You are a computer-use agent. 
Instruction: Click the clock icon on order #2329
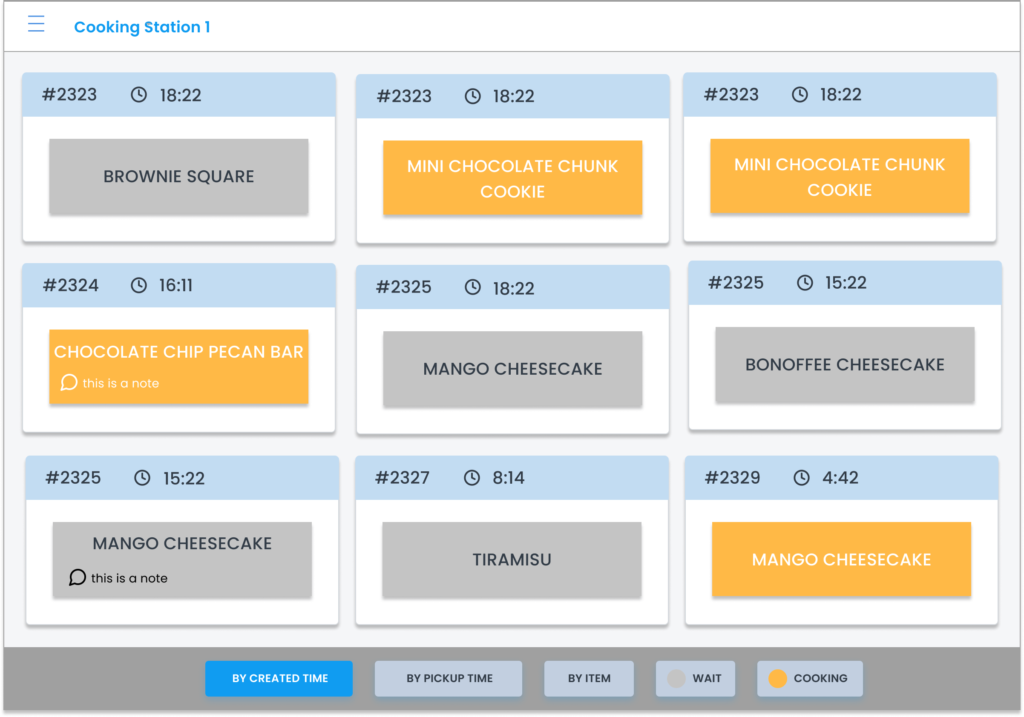point(801,478)
